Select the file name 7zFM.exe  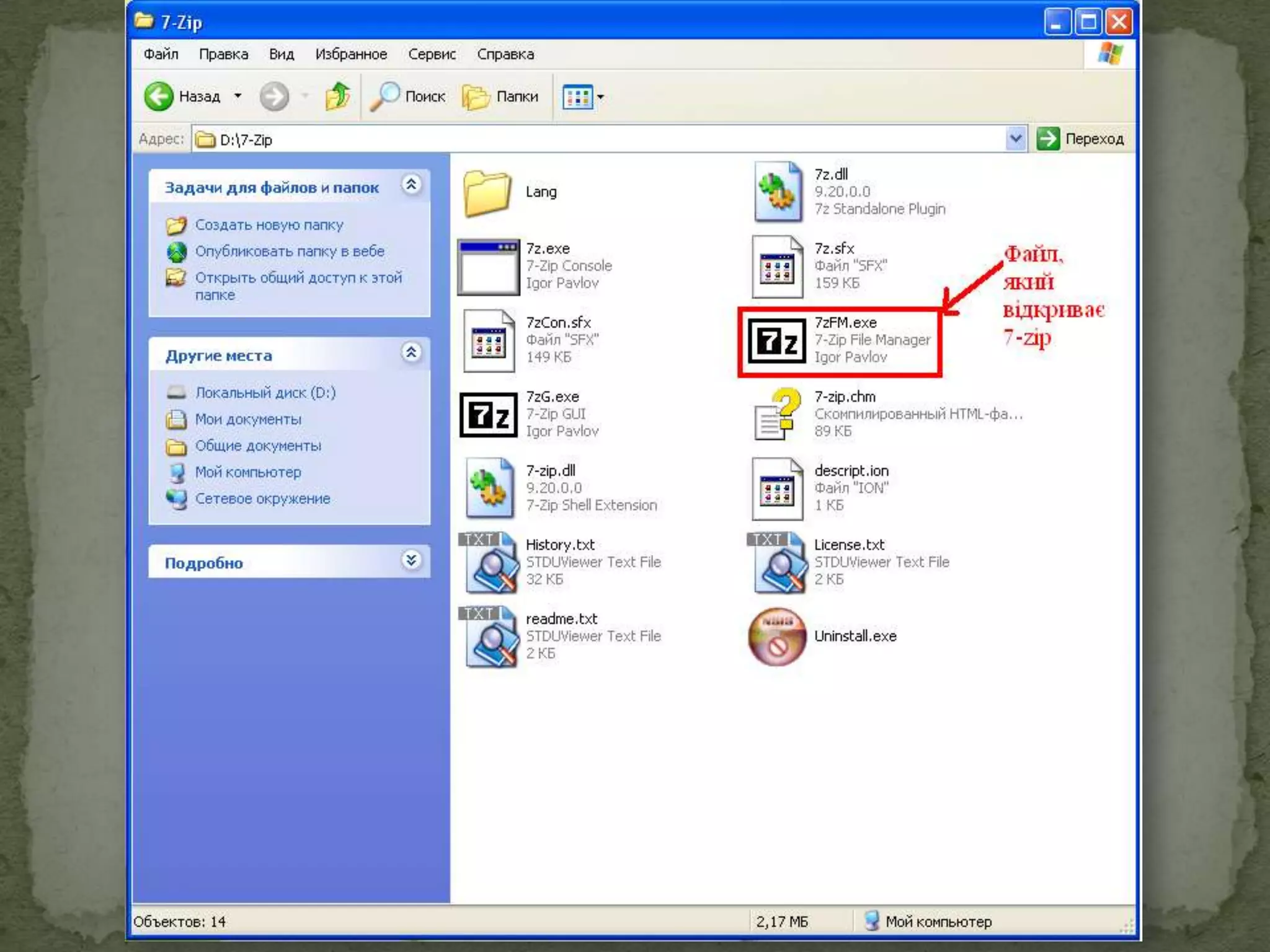pos(845,323)
